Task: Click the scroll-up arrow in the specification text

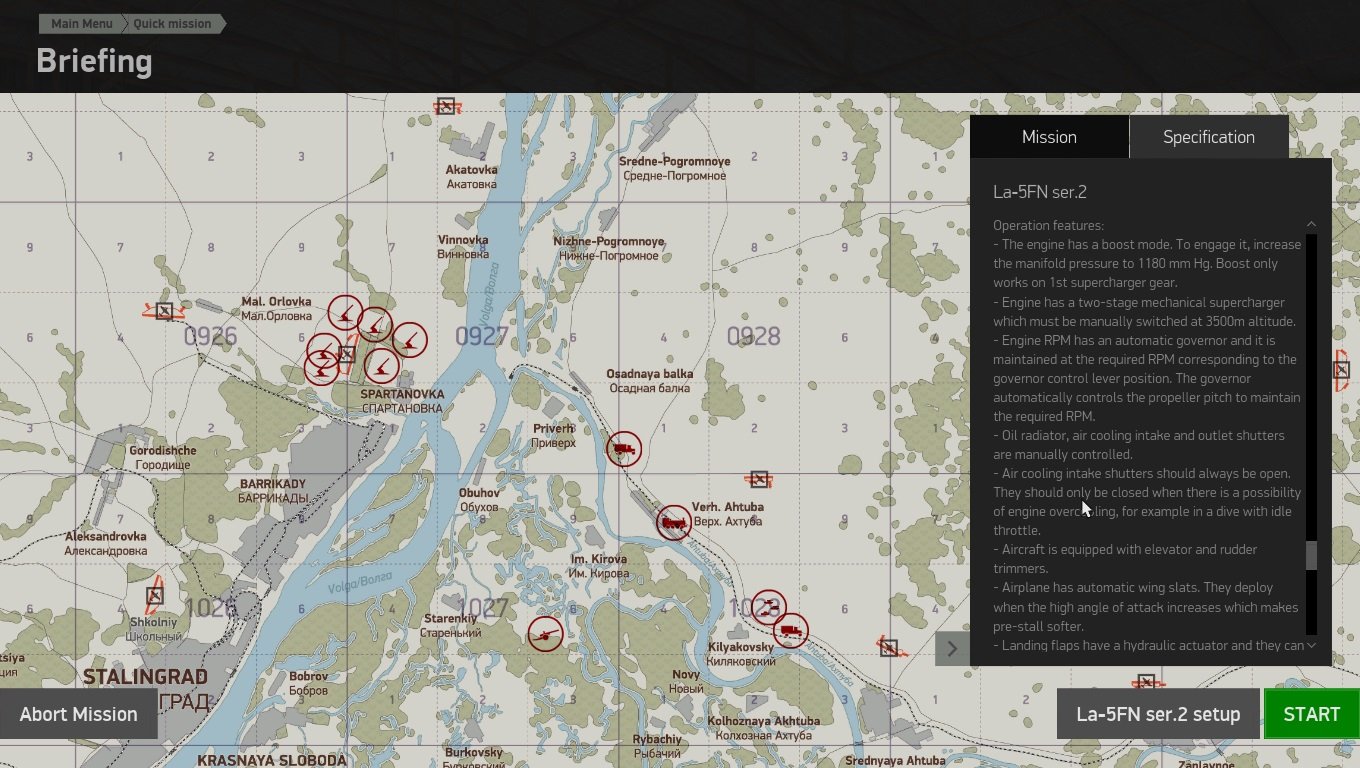Action: point(1311,225)
